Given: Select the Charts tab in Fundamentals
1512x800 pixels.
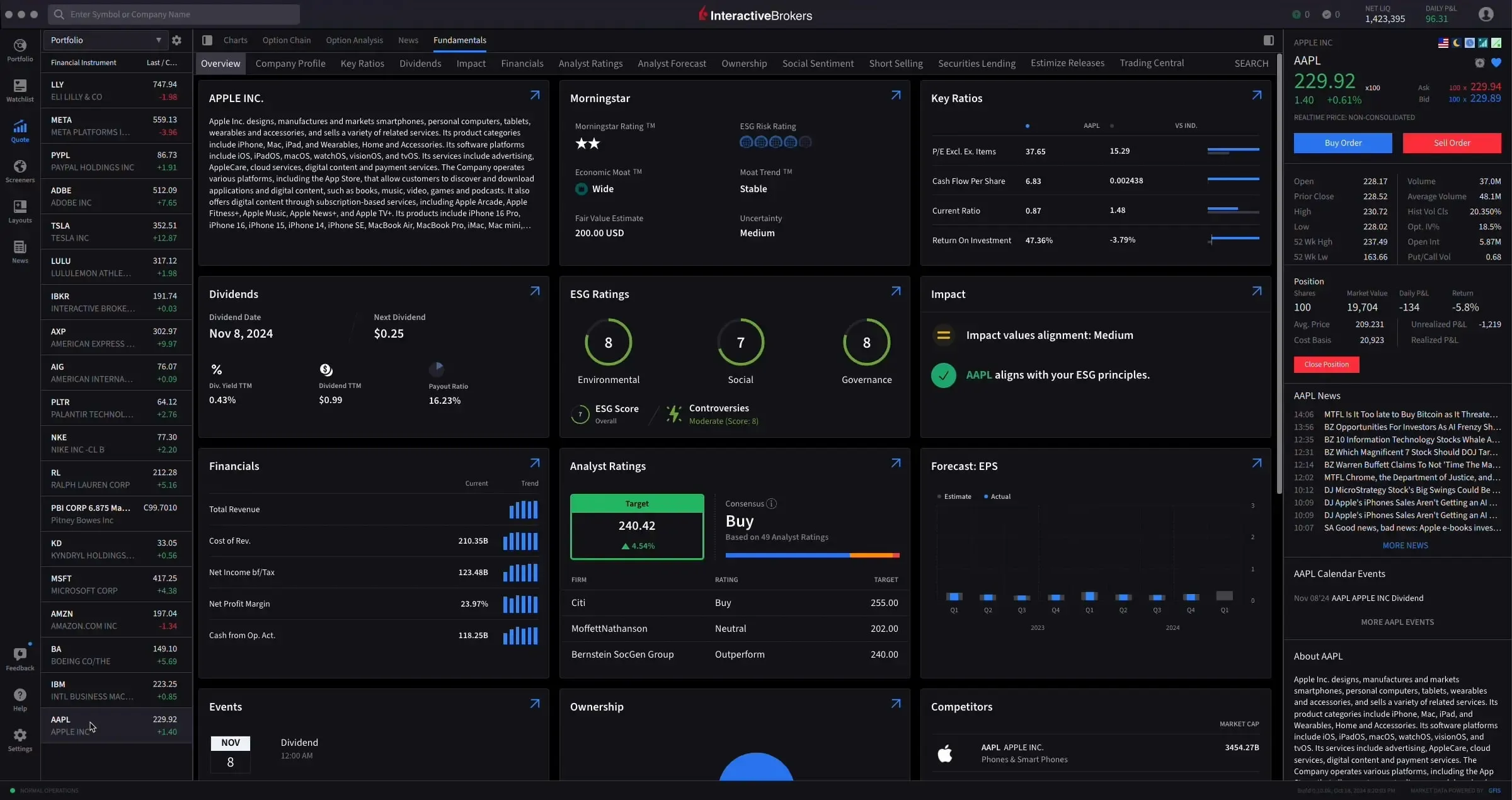Looking at the screenshot, I should pyautogui.click(x=234, y=41).
